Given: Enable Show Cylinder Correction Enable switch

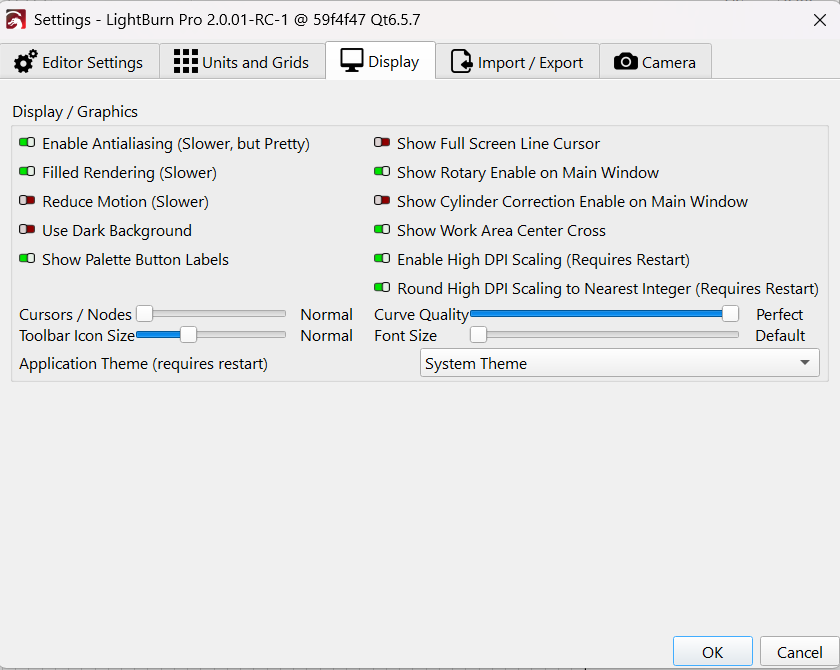Looking at the screenshot, I should pos(382,200).
